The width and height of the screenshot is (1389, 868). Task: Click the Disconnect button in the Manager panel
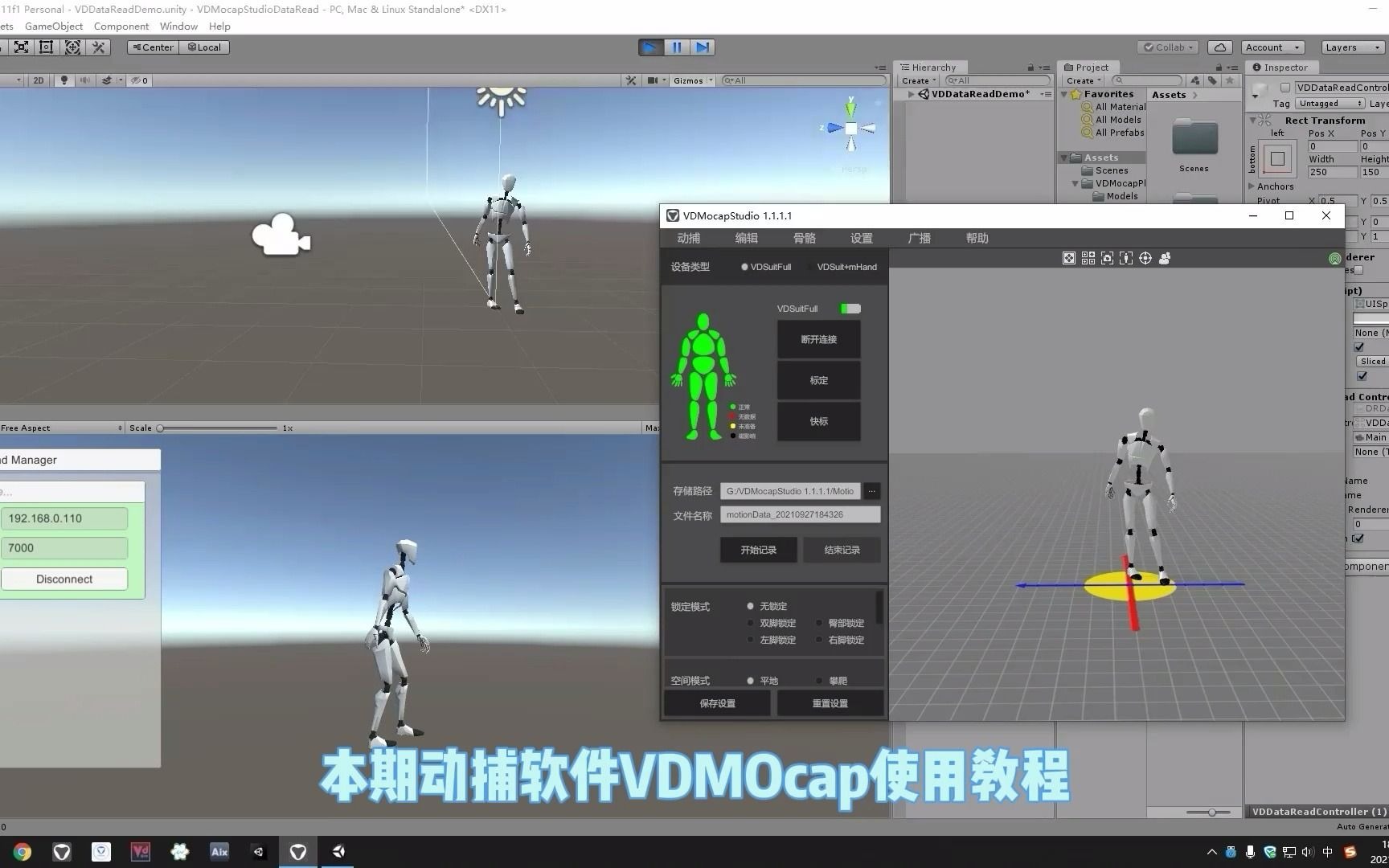[64, 578]
